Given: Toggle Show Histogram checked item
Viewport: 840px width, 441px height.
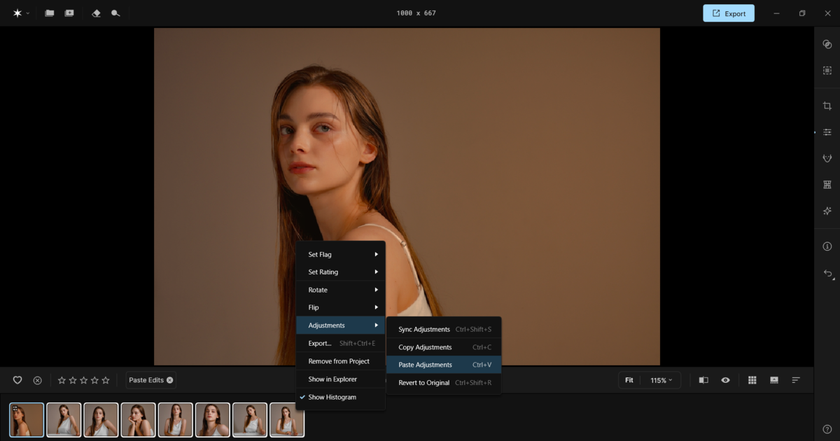Looking at the screenshot, I should pos(340,397).
